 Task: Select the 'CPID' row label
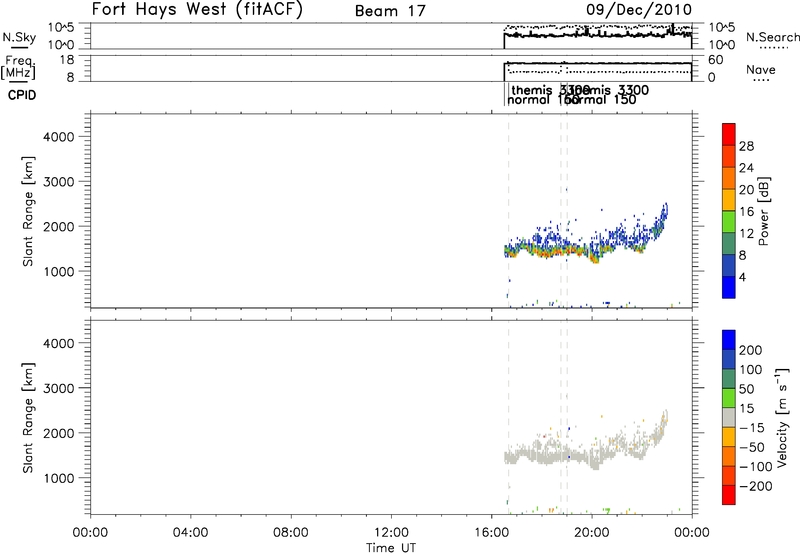[22, 95]
